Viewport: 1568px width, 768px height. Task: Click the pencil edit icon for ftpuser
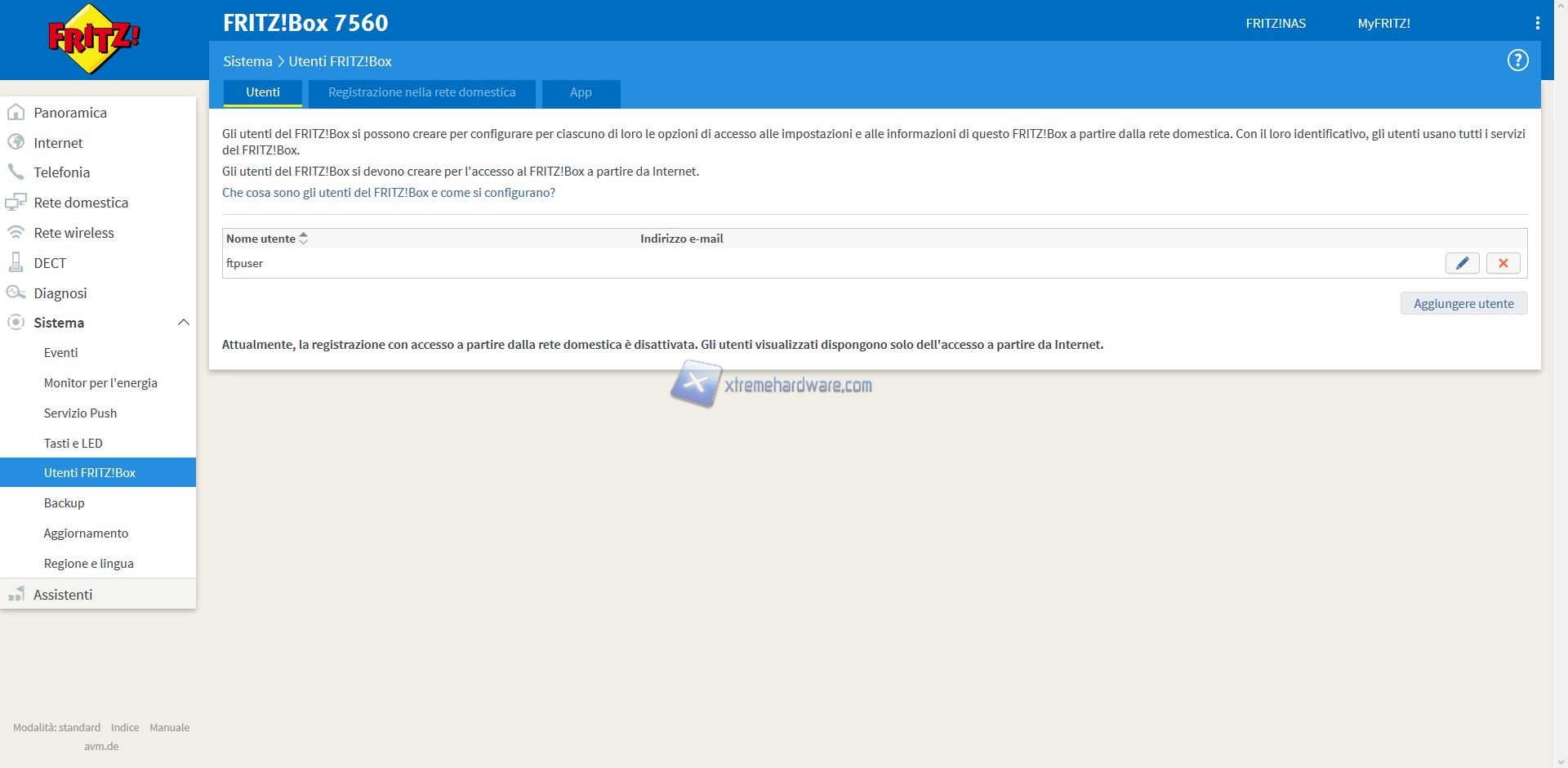(x=1462, y=263)
